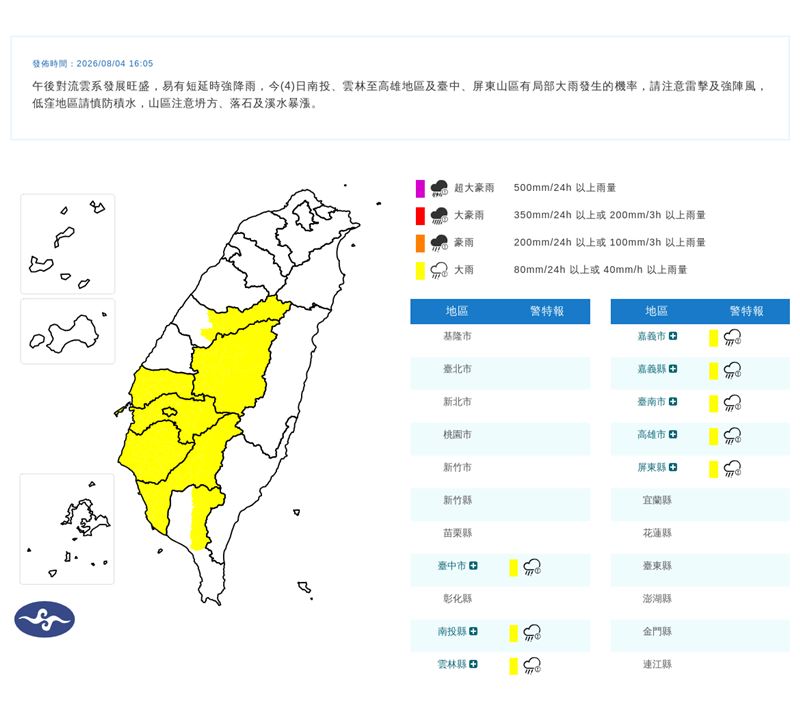The image size is (800, 711).
Task: Click the rain cloud icon for 嘉義縣
Action: 733,370
